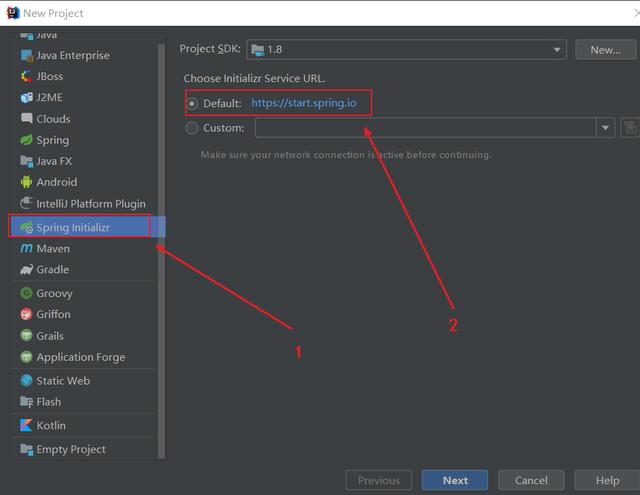Image resolution: width=640 pixels, height=495 pixels.
Task: Select Spring label in project list
Action: tap(53, 140)
